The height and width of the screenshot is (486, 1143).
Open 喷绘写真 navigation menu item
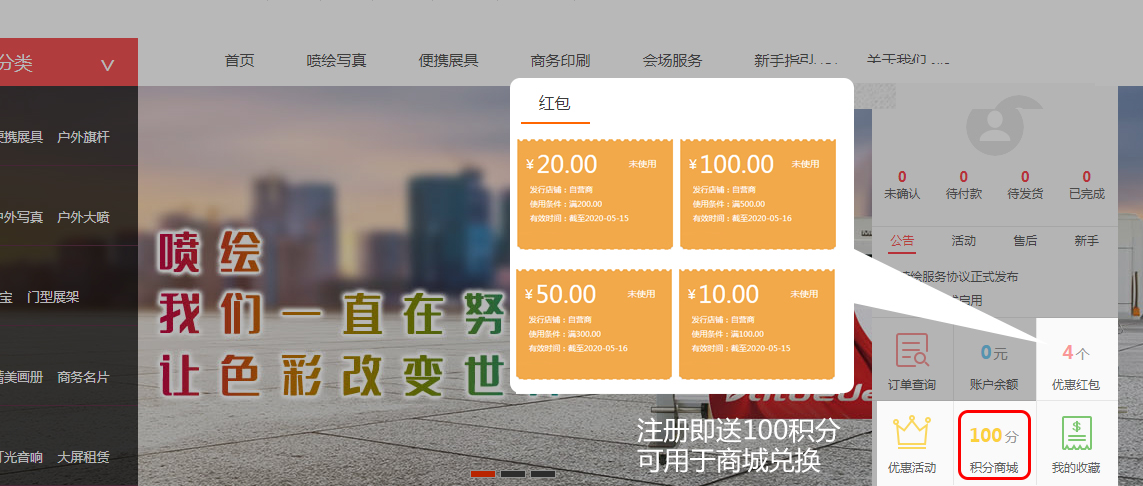tap(336, 61)
